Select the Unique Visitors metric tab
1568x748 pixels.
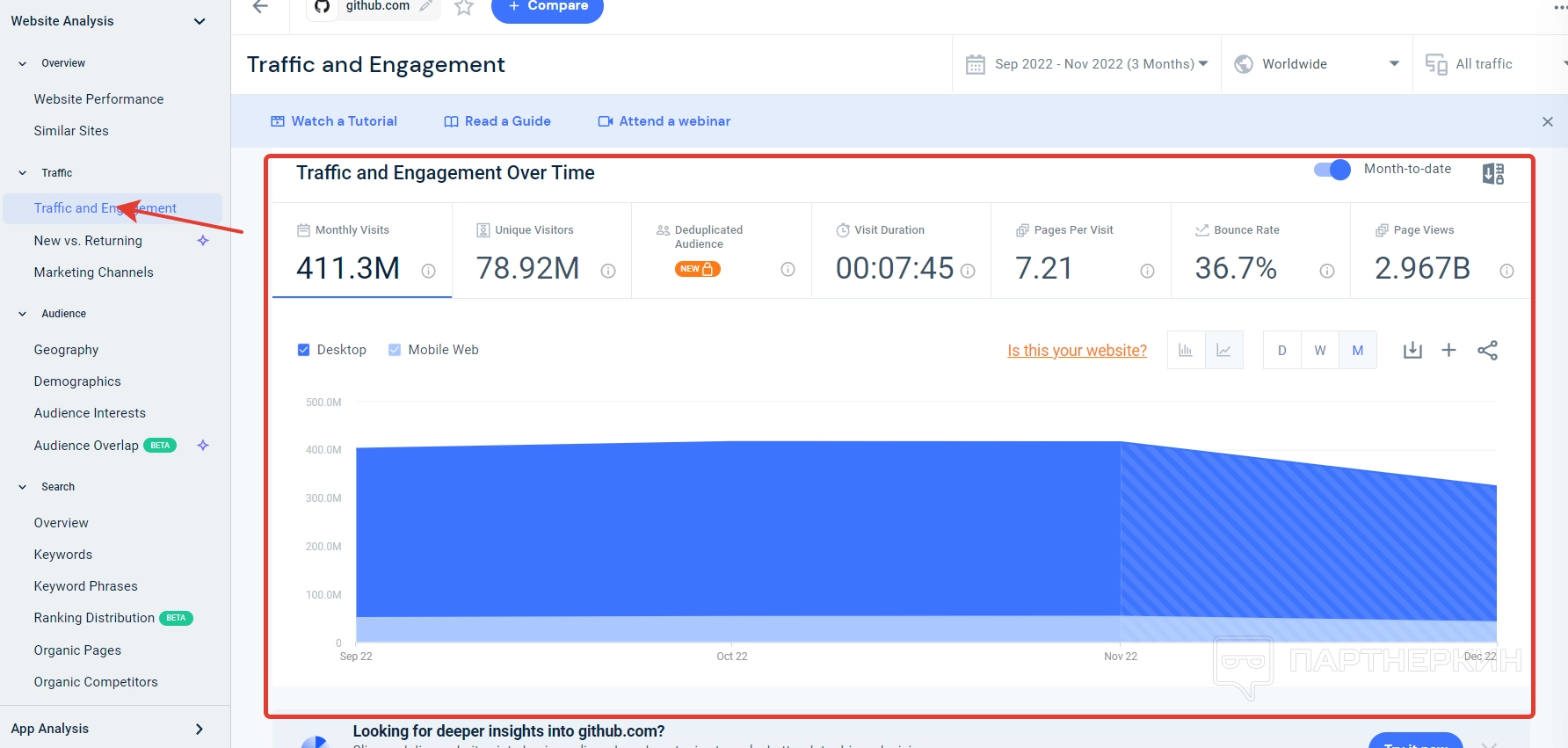coord(542,251)
